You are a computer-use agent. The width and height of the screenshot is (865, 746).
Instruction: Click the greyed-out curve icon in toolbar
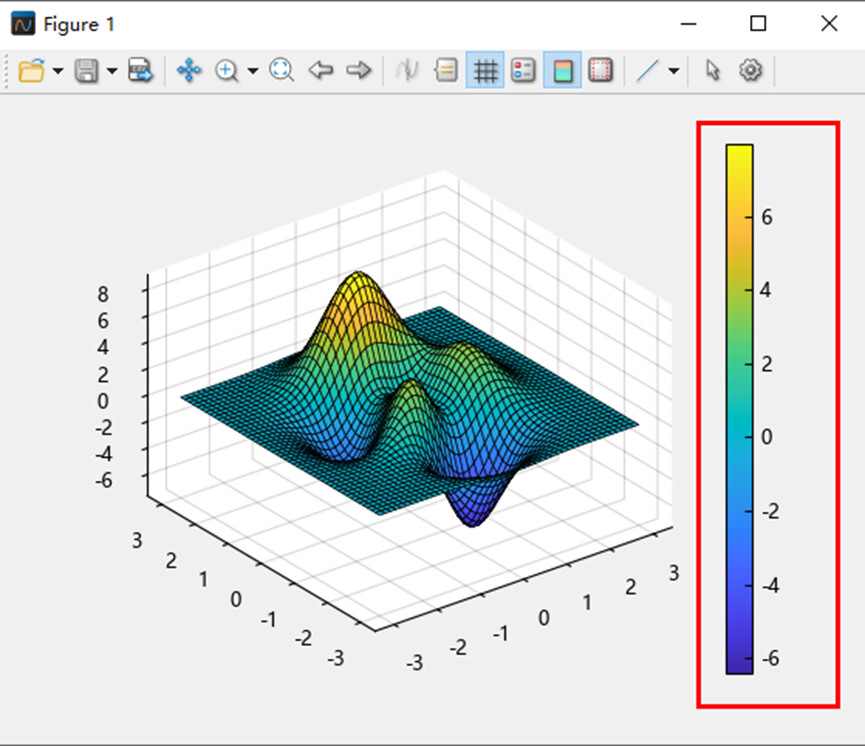[x=407, y=70]
